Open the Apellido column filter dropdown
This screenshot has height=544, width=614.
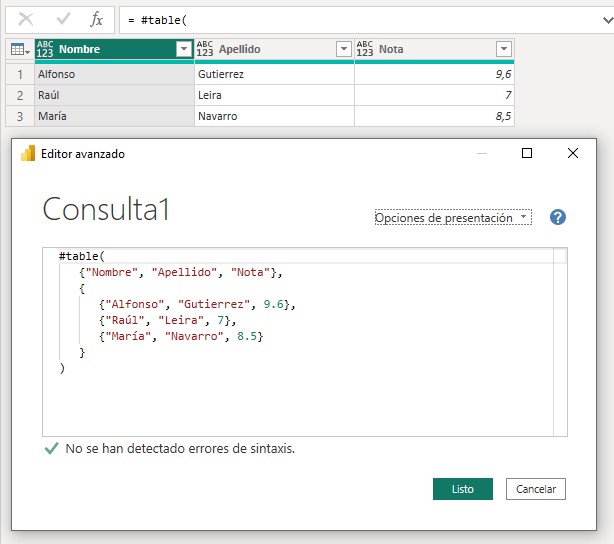pos(343,49)
